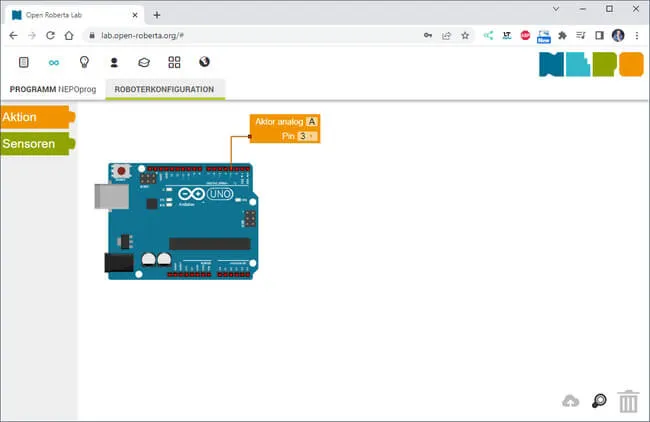Click the zoom magnifier icon on the workspace

pos(599,401)
